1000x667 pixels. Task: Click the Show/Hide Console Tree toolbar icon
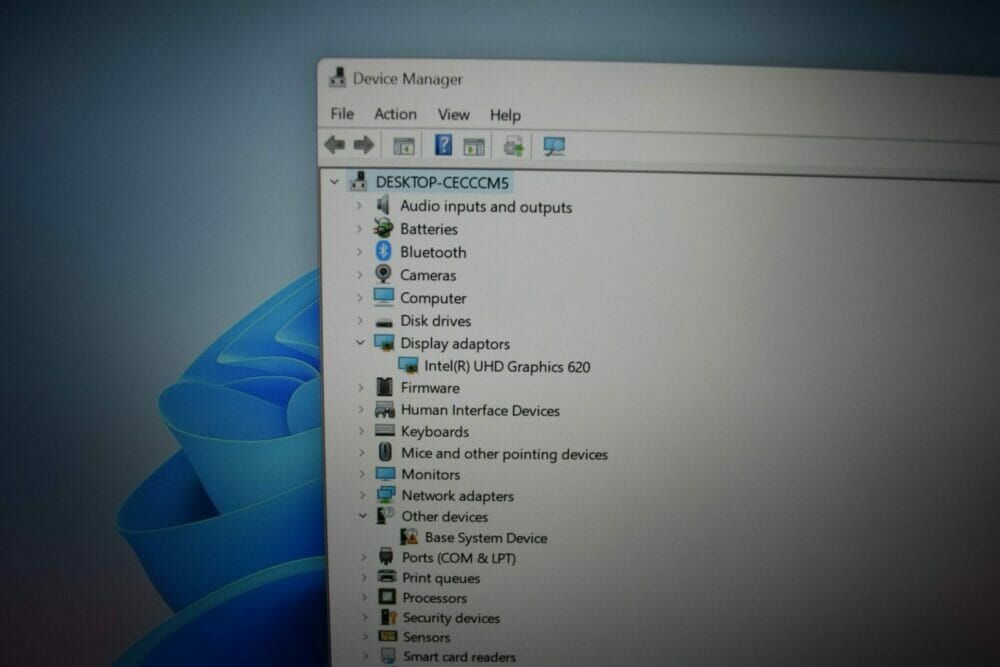(x=404, y=146)
